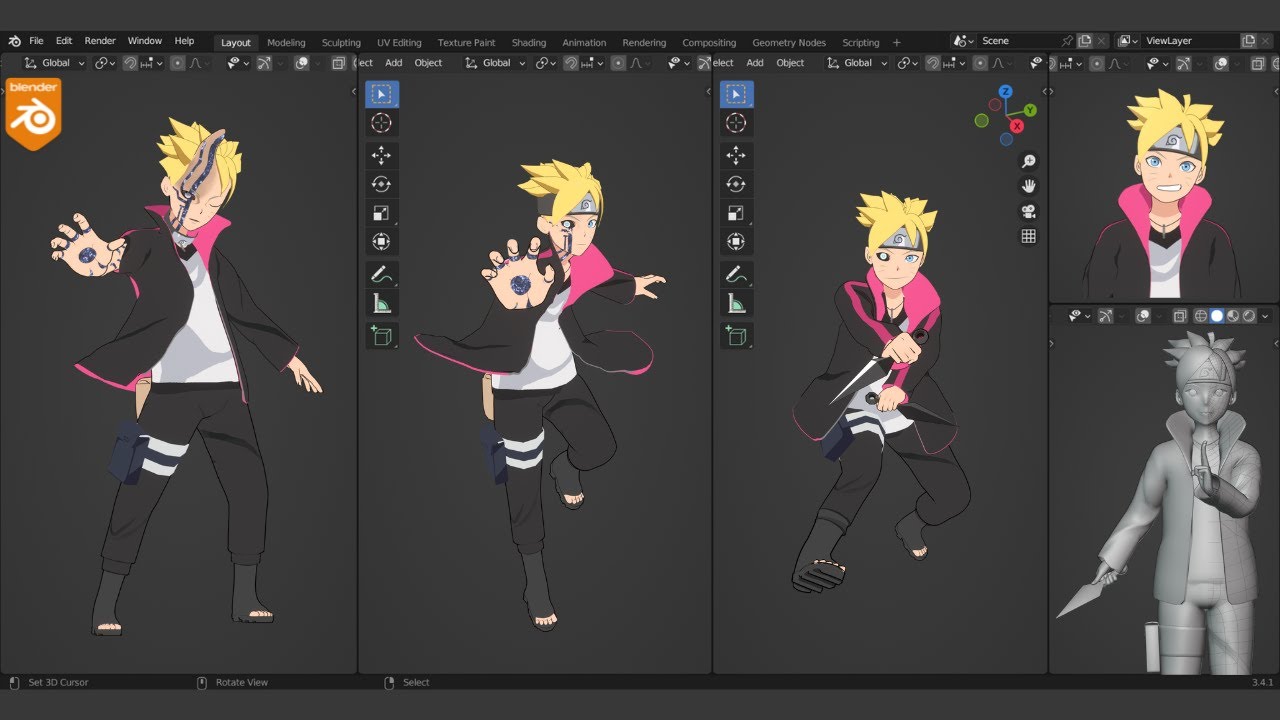Click the red X axis on navigation gizmo
The width and height of the screenshot is (1280, 720).
(x=1017, y=126)
